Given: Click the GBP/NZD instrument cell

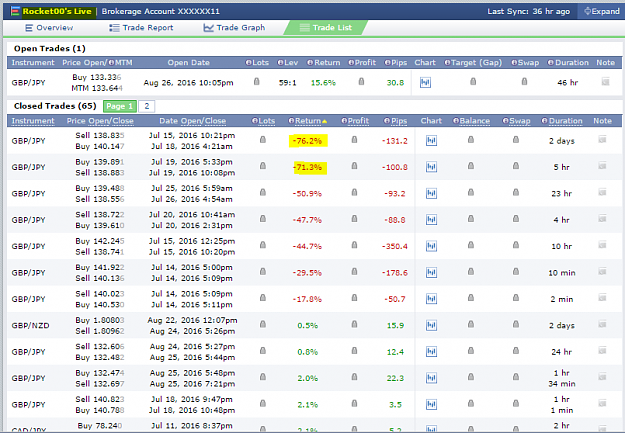Looking at the screenshot, I should click(x=31, y=325).
